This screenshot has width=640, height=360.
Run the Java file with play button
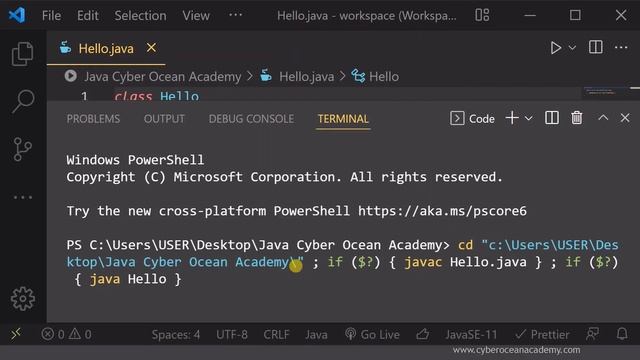point(556,48)
